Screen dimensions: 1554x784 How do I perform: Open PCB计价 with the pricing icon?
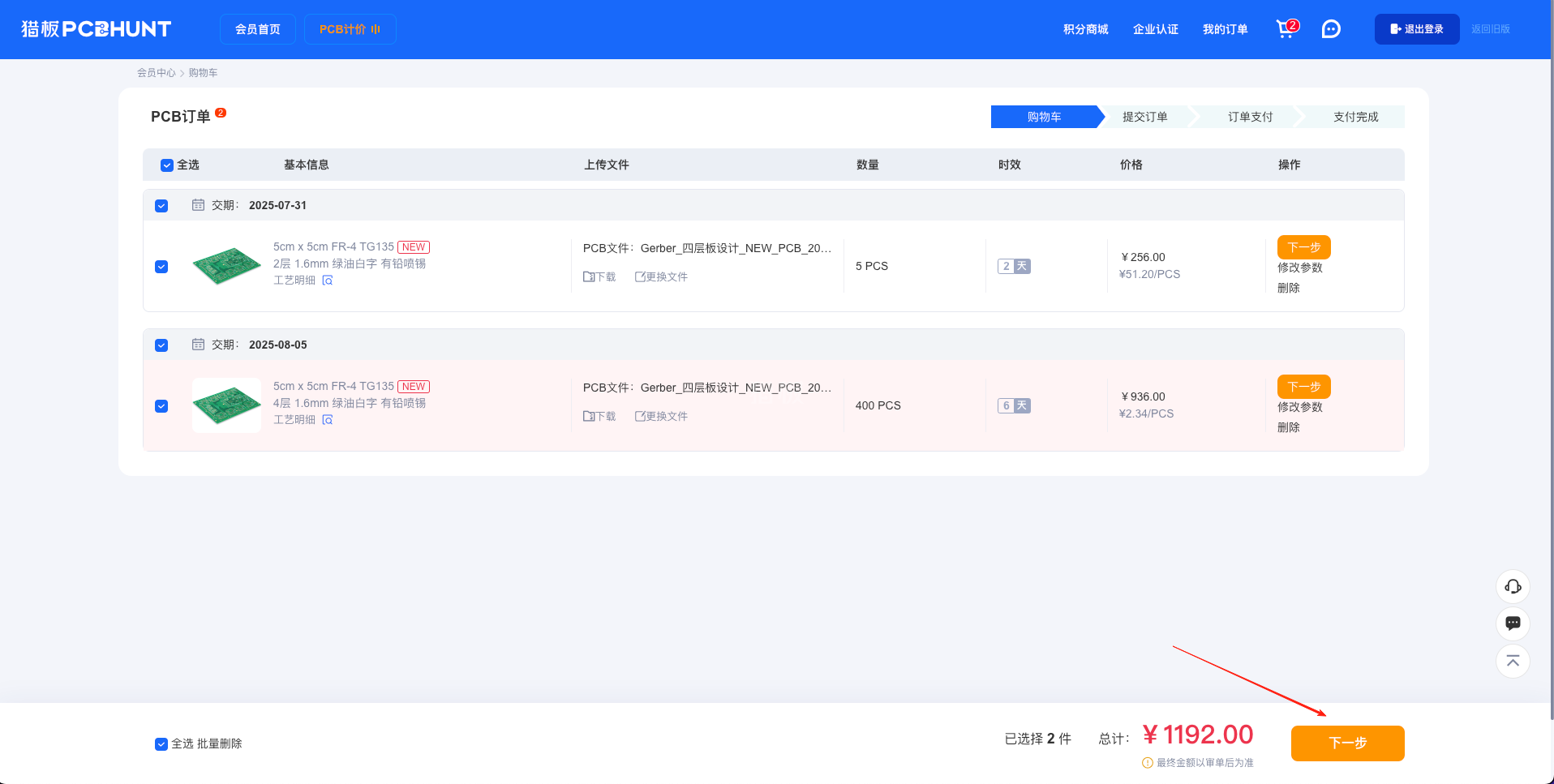pyautogui.click(x=350, y=28)
